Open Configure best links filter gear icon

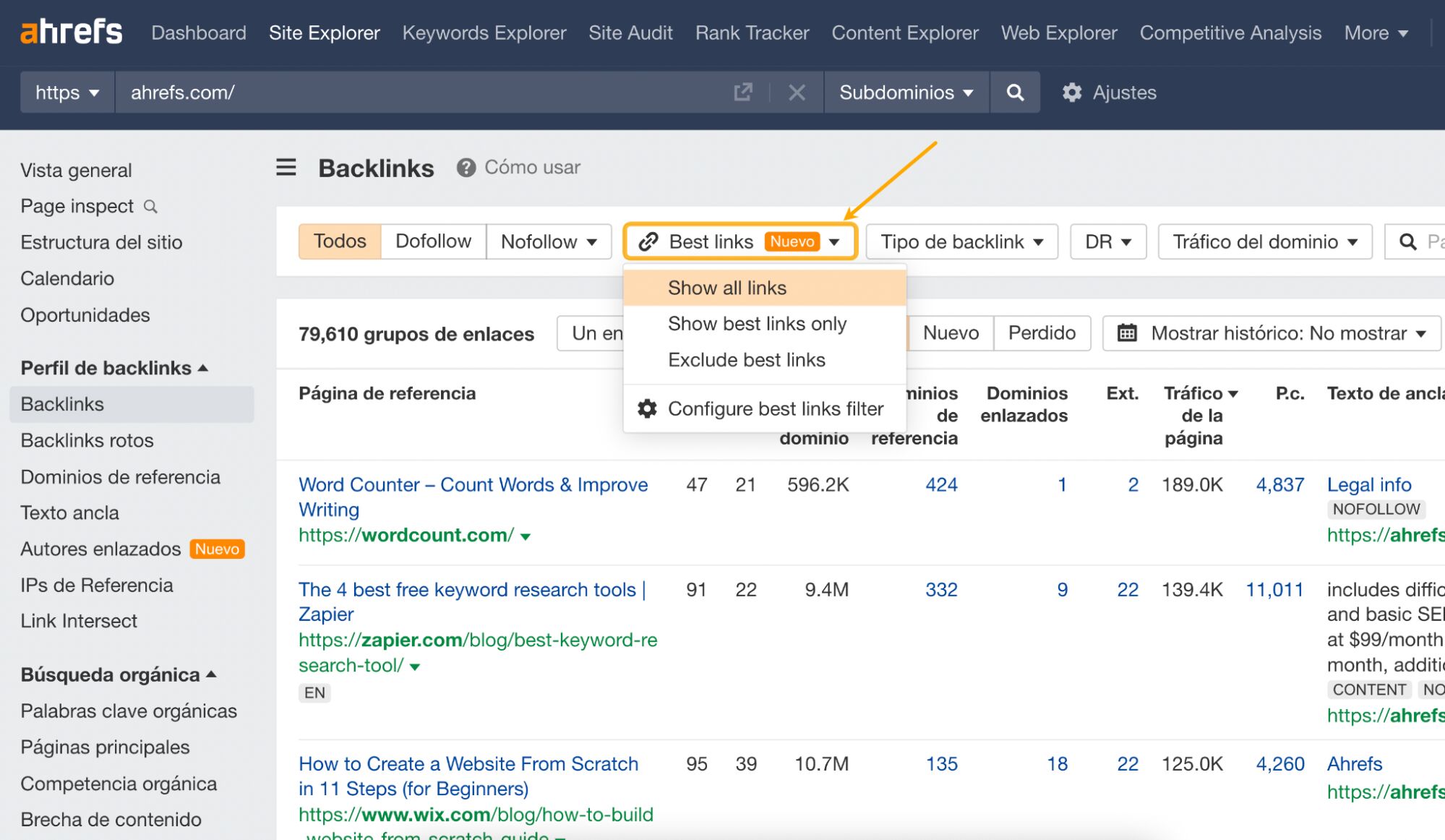647,408
